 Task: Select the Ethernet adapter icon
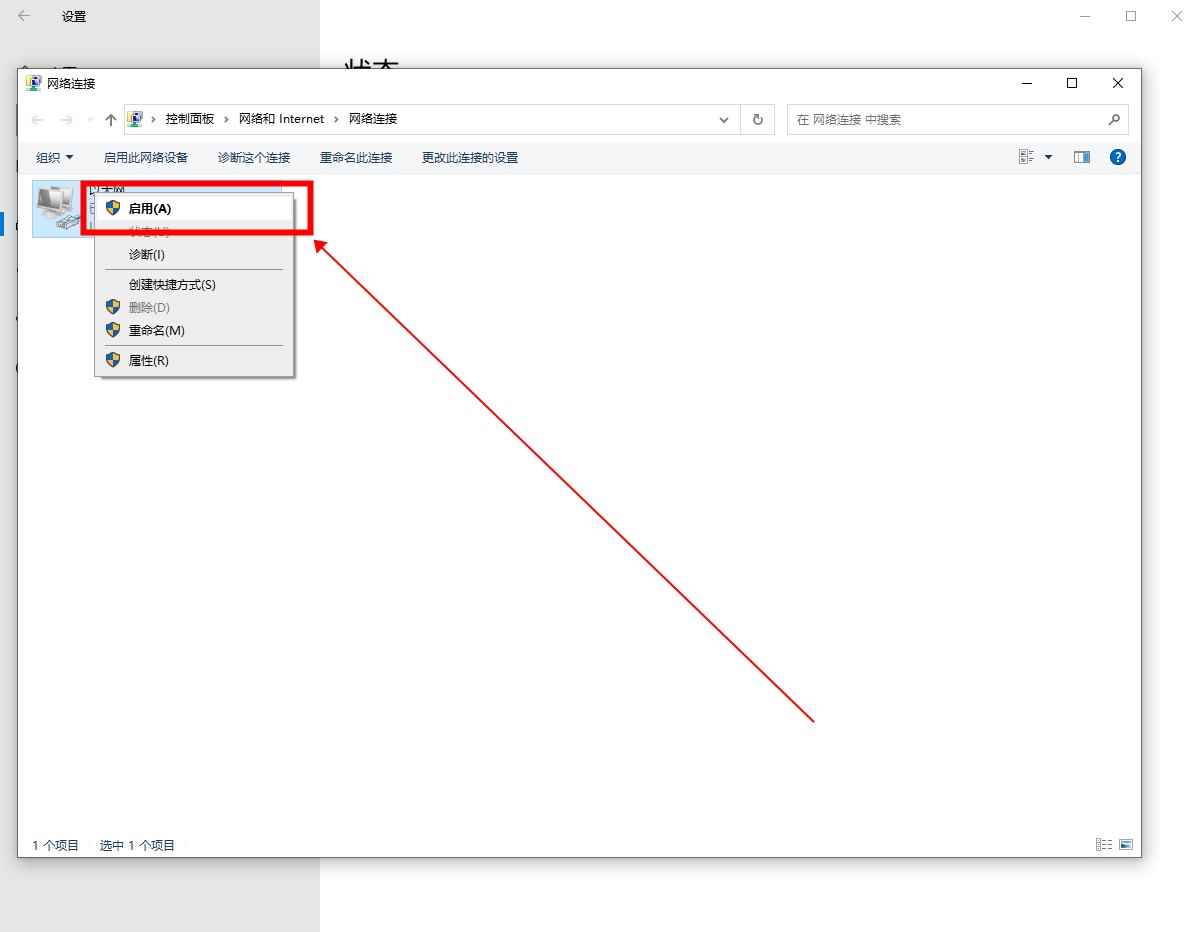pyautogui.click(x=56, y=208)
